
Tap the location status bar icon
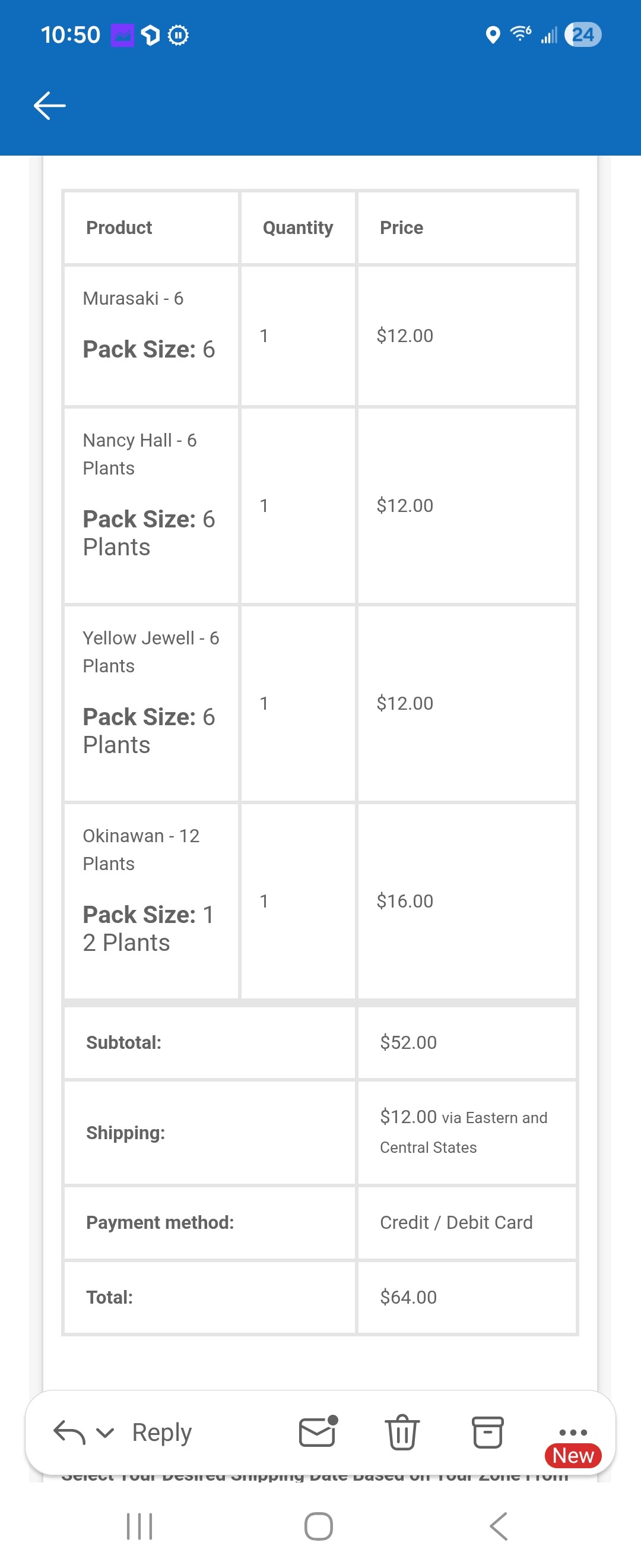[493, 34]
